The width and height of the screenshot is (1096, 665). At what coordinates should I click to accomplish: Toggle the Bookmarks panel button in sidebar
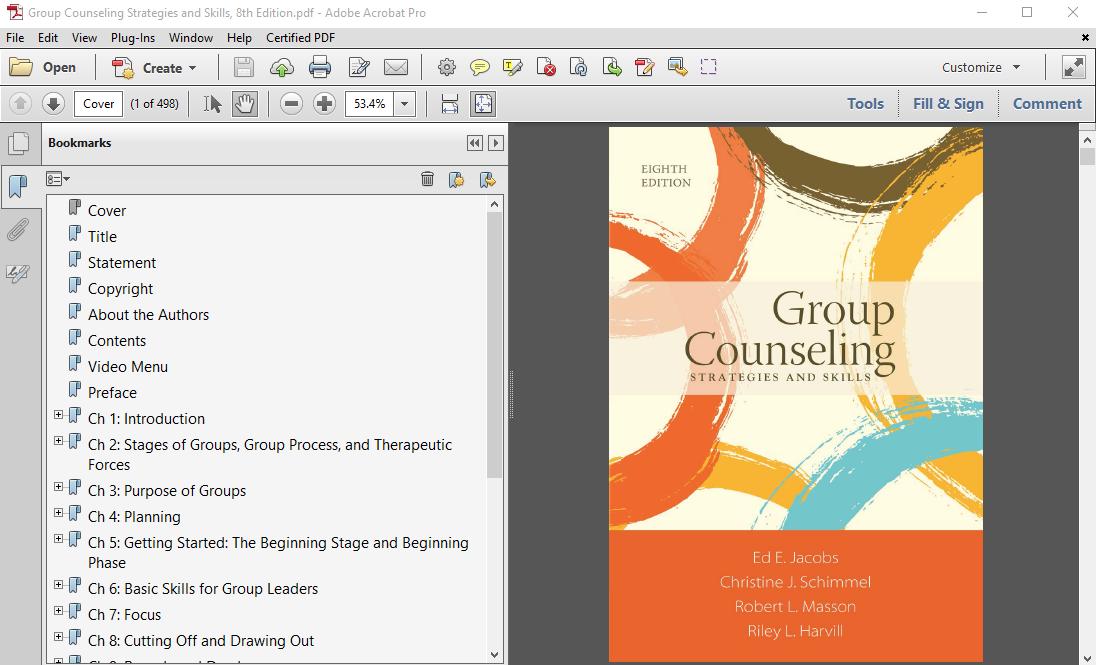[17, 187]
